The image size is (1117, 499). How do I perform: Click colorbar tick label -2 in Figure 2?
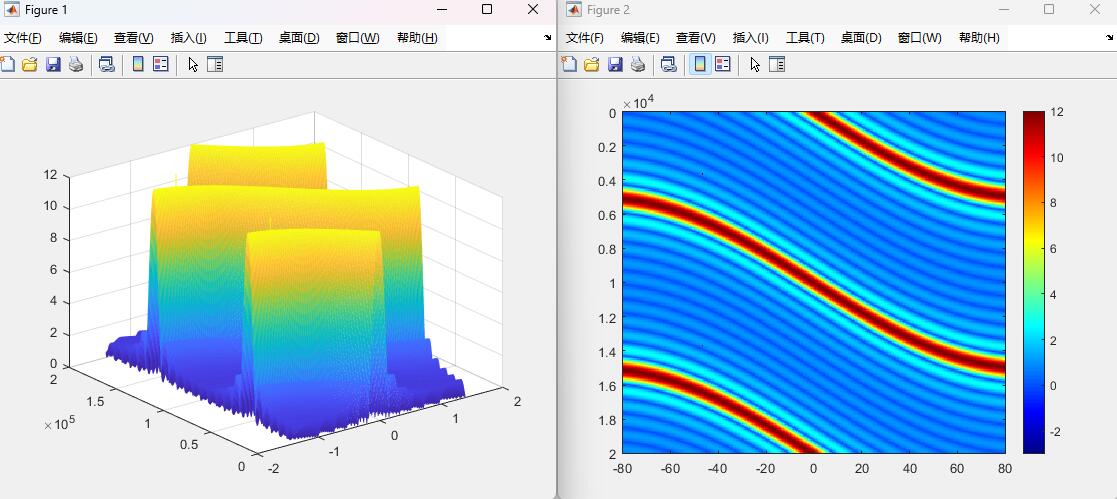(1056, 431)
